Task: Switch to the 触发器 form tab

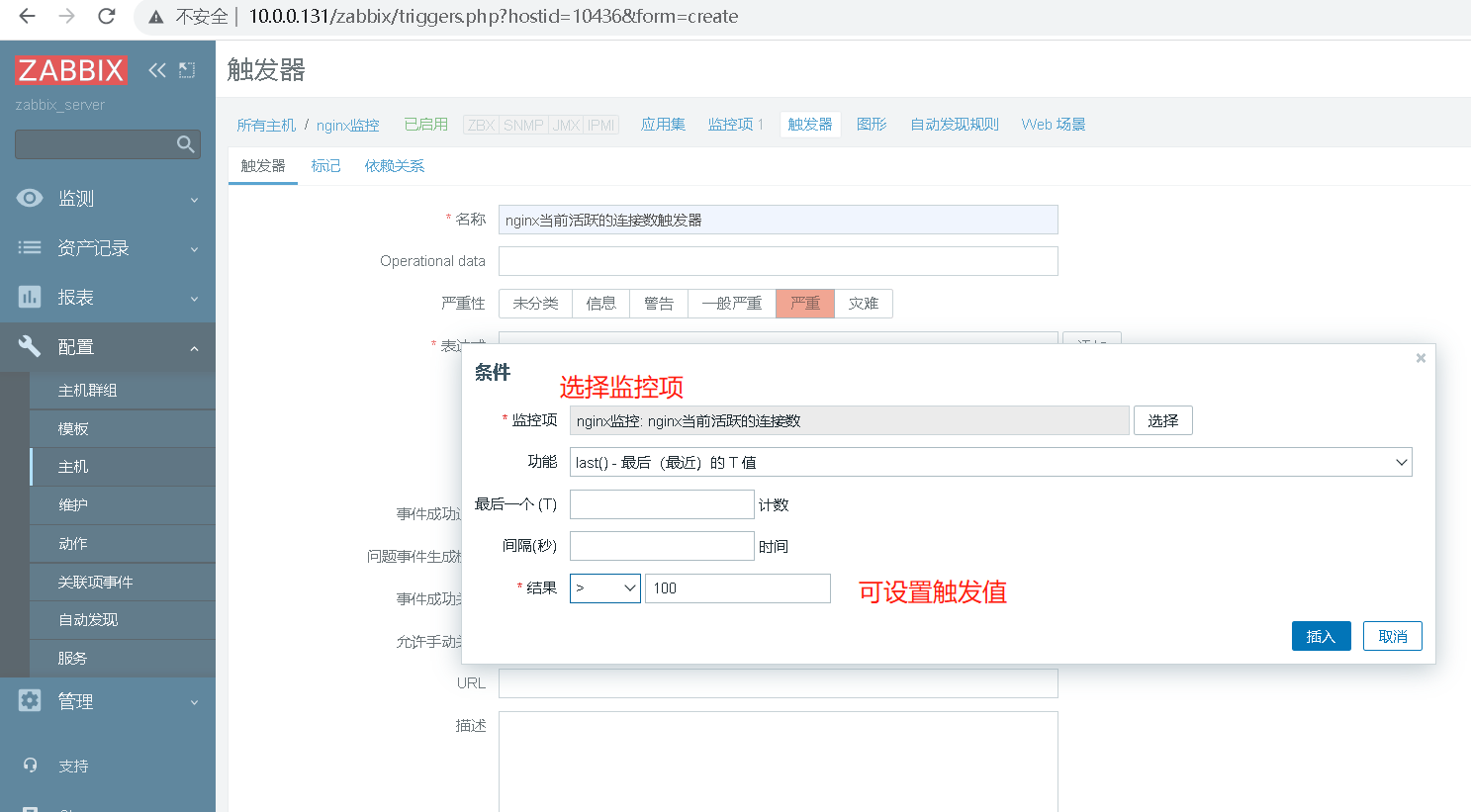Action: [x=263, y=166]
